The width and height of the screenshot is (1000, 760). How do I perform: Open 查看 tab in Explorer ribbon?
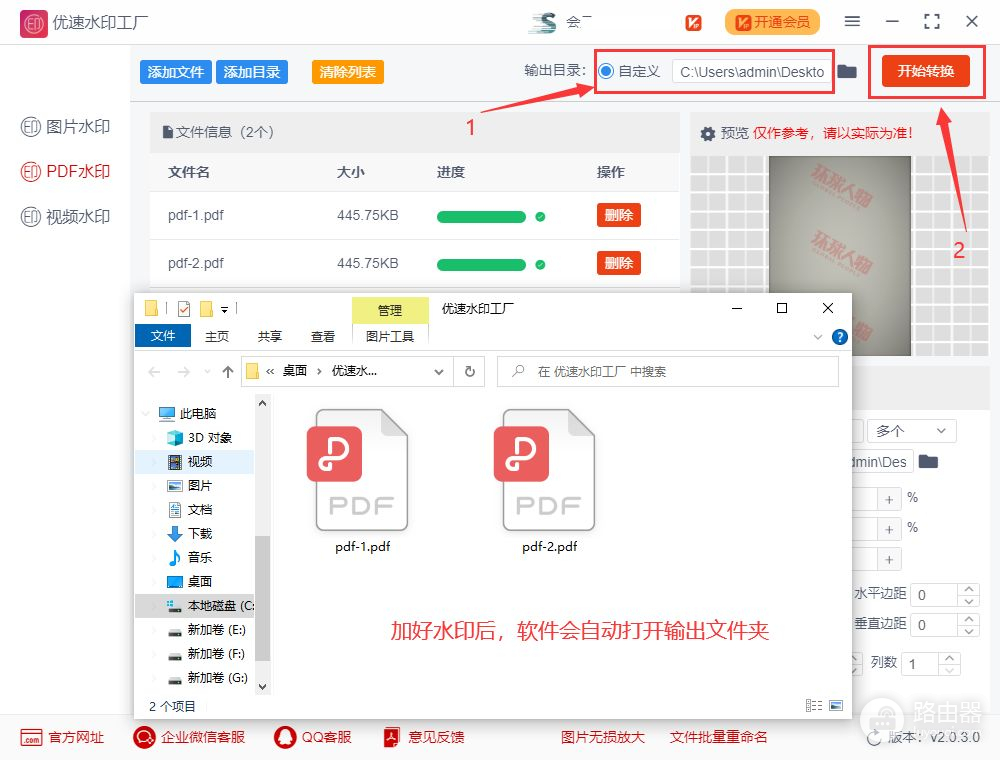323,336
